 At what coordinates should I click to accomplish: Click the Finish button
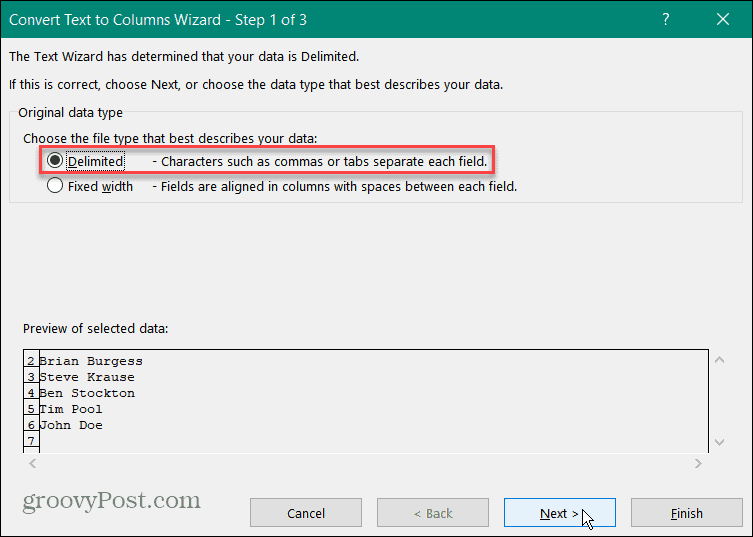pyautogui.click(x=686, y=513)
